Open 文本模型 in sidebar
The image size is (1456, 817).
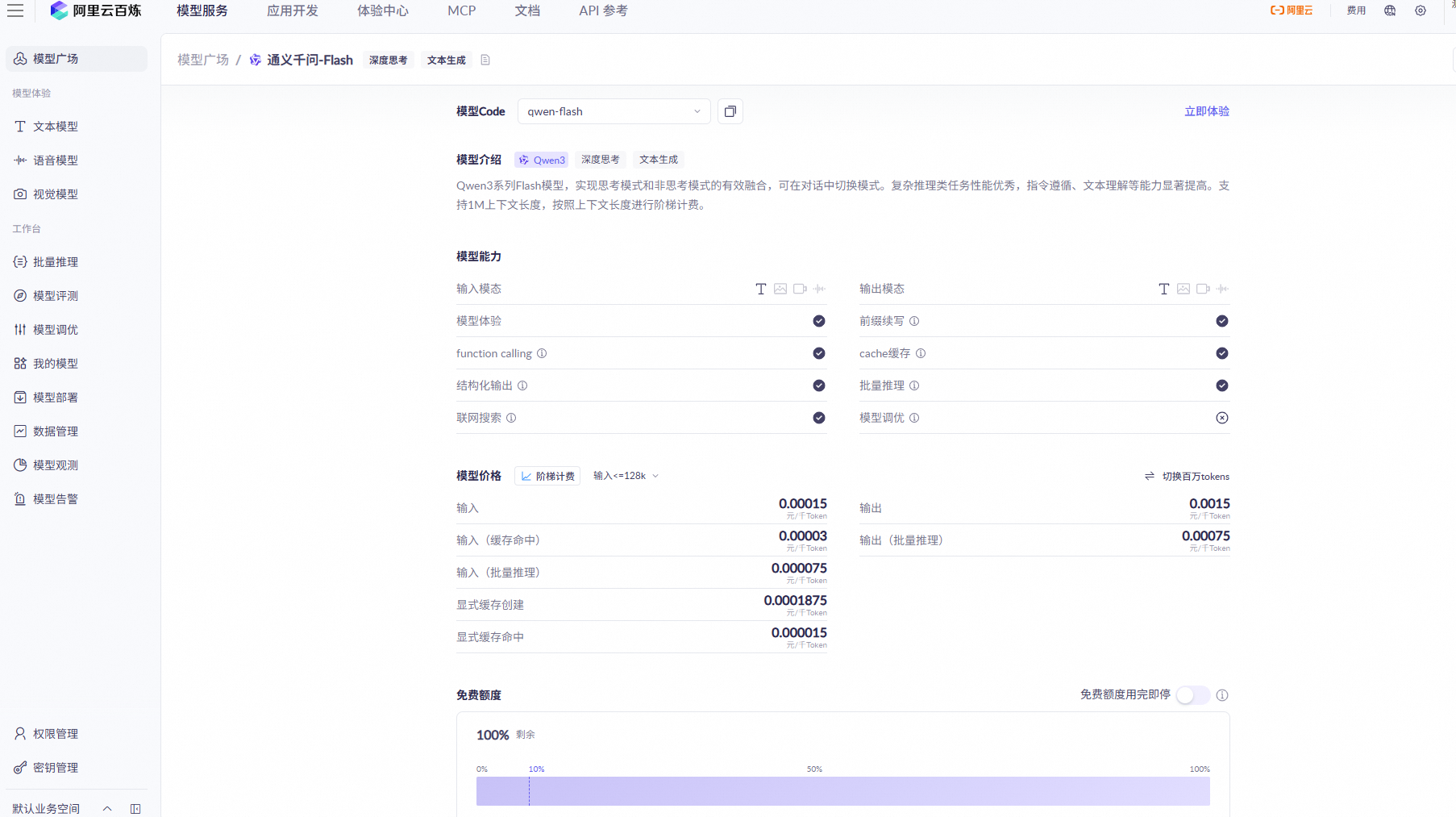[x=77, y=127]
